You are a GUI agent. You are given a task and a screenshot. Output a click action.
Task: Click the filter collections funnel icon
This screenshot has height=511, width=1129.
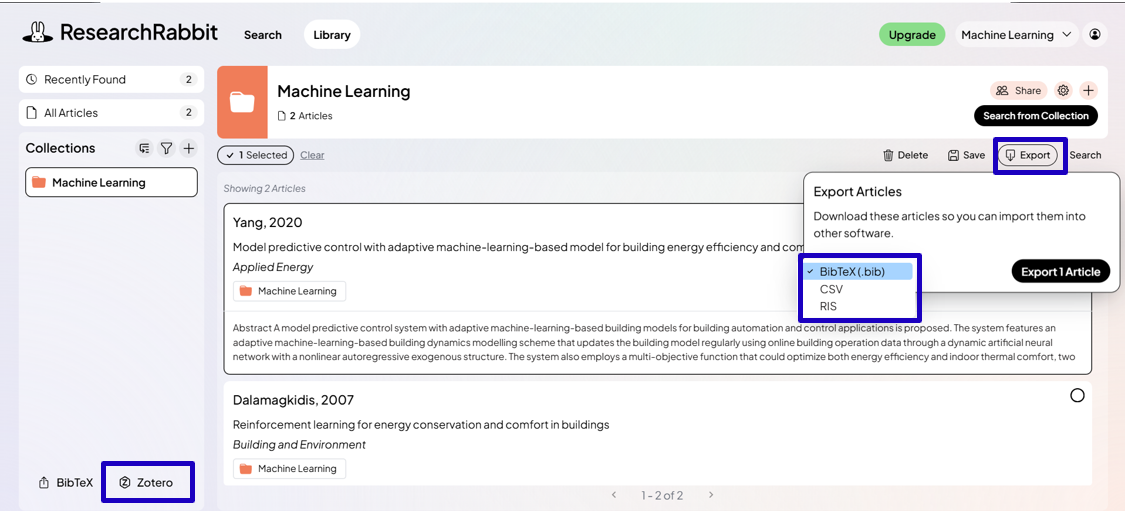[x=166, y=148]
